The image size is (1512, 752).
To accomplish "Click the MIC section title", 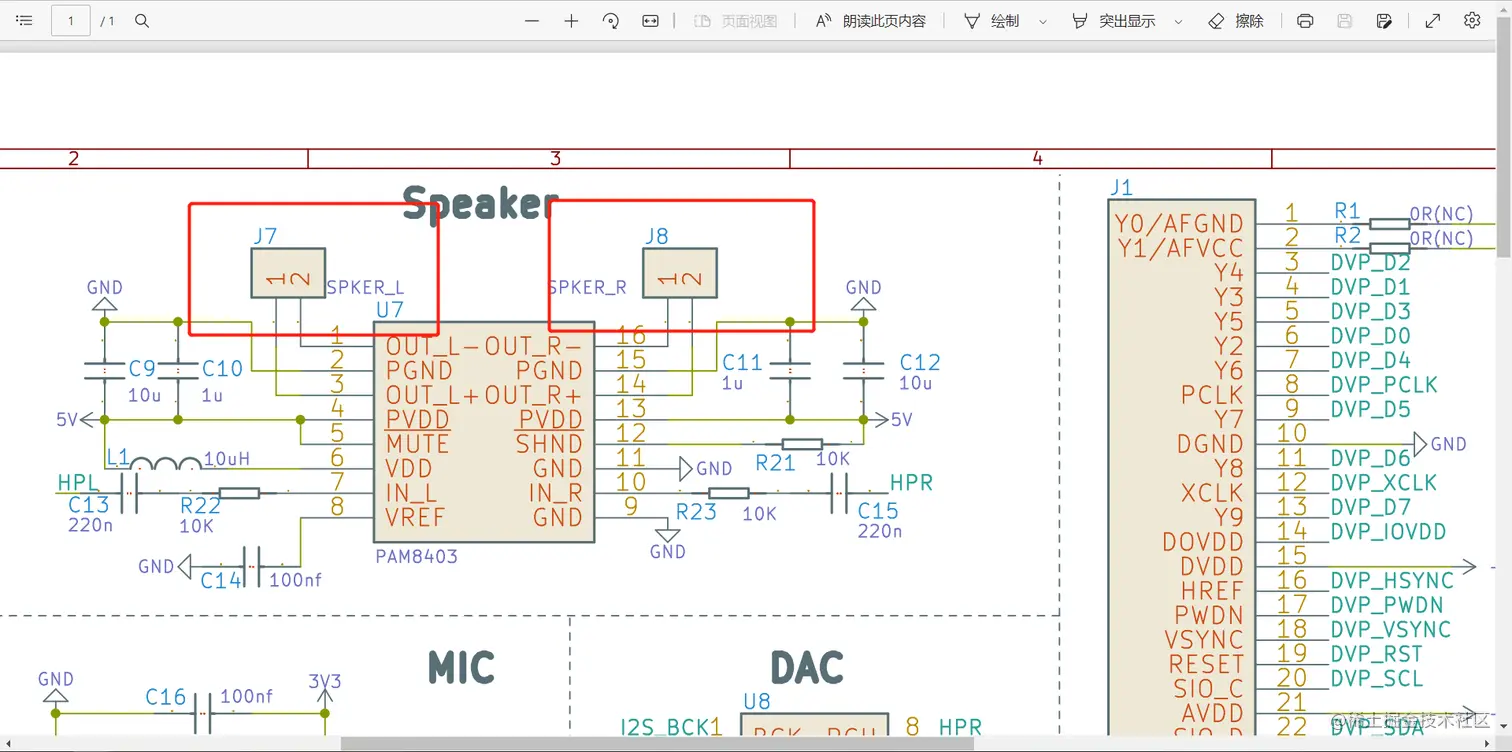I will [461, 667].
